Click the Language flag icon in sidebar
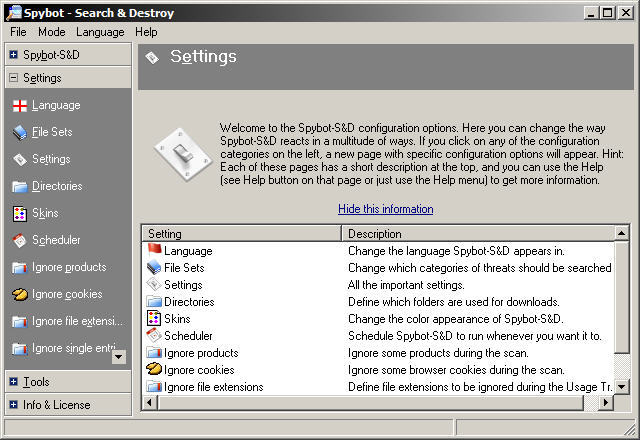Screen dimensions: 640x440 point(20,106)
